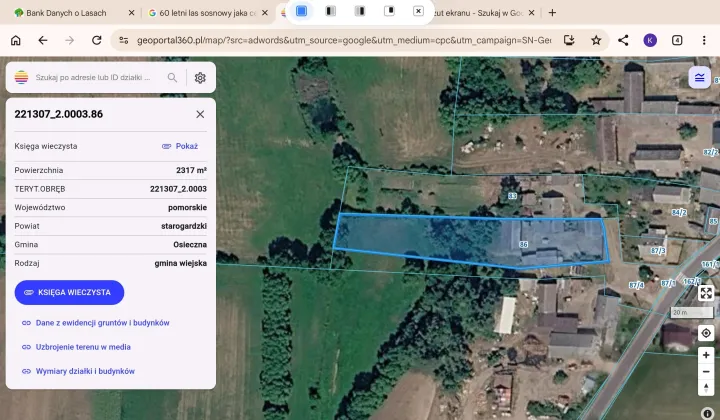Viewport: 720px width, 420px height.
Task: Click the Powiat value starogardzki
Action: 184,226
